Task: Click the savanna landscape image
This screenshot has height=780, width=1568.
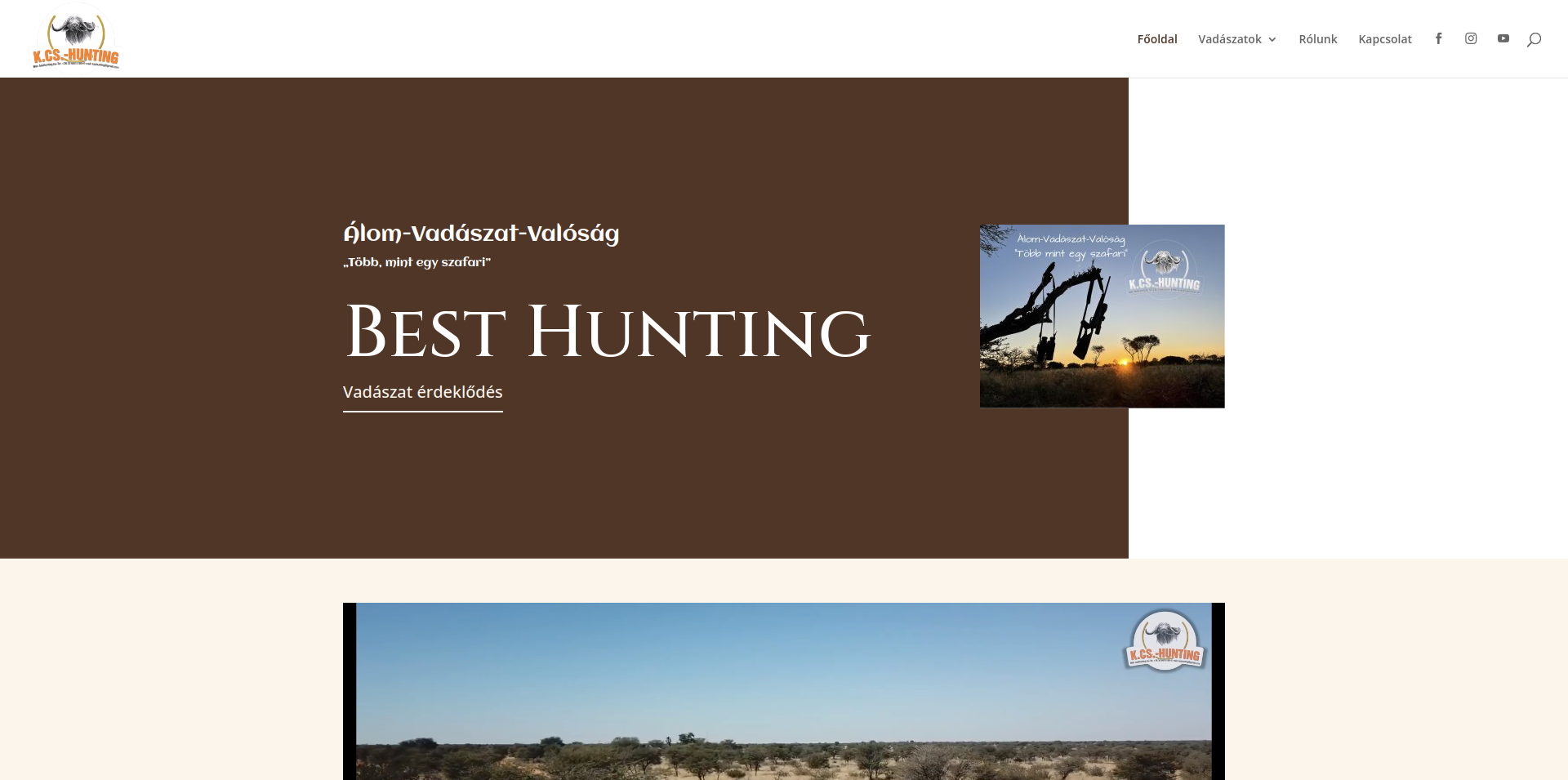Action: point(784,735)
